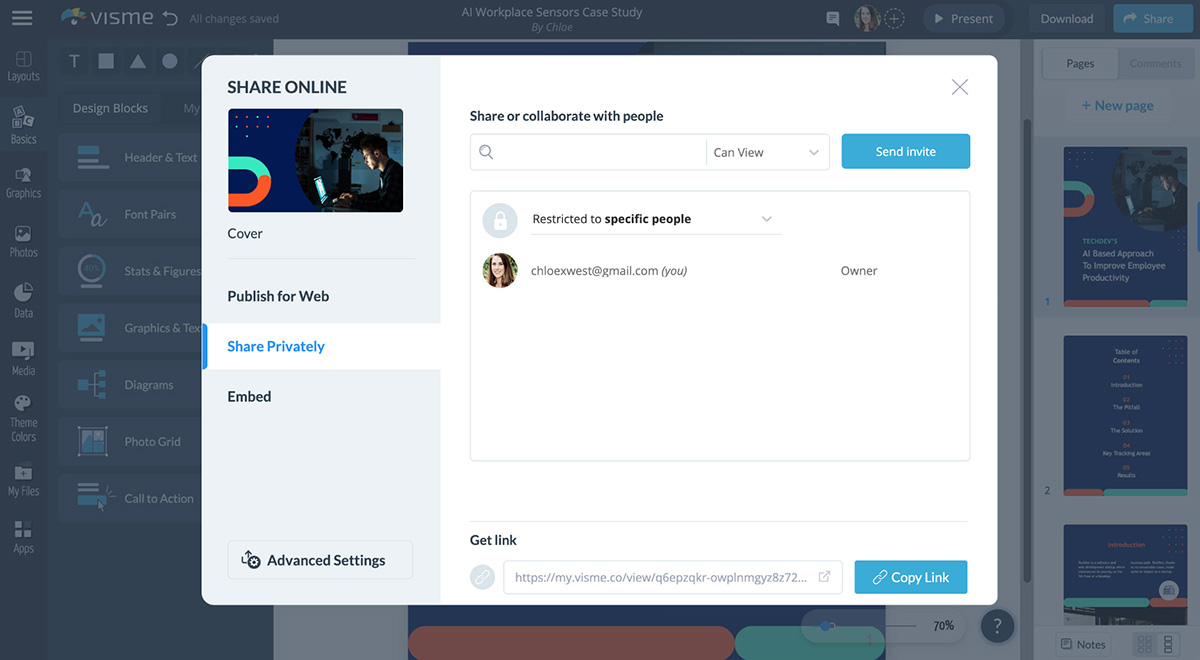Open the Can View permission dropdown
This screenshot has height=660, width=1200.
click(x=767, y=151)
